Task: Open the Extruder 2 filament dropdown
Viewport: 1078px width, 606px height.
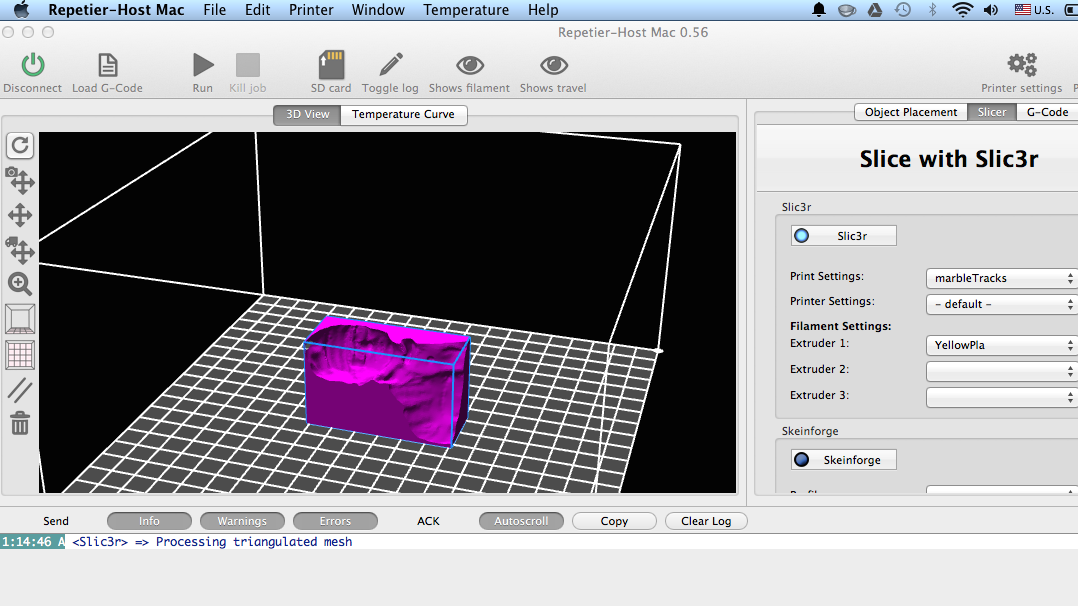Action: tap(1000, 371)
